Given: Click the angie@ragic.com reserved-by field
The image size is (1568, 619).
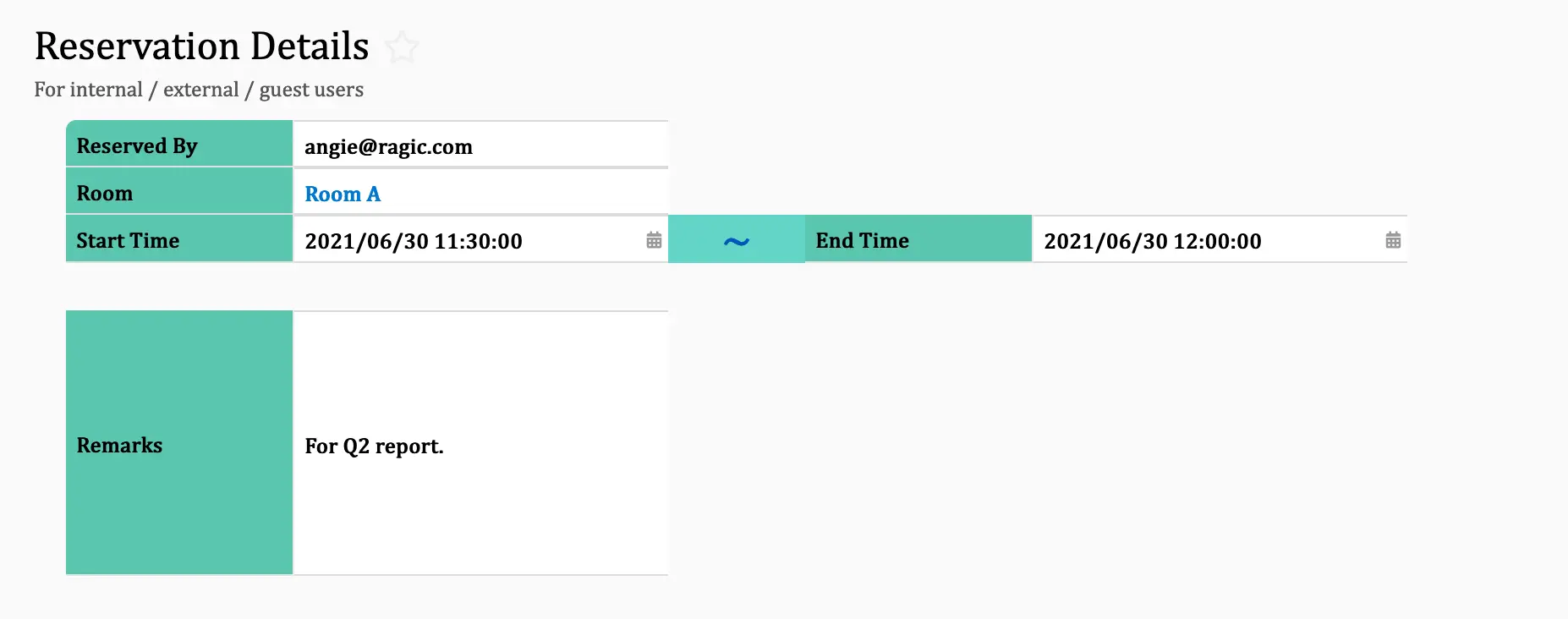Looking at the screenshot, I should coord(480,145).
